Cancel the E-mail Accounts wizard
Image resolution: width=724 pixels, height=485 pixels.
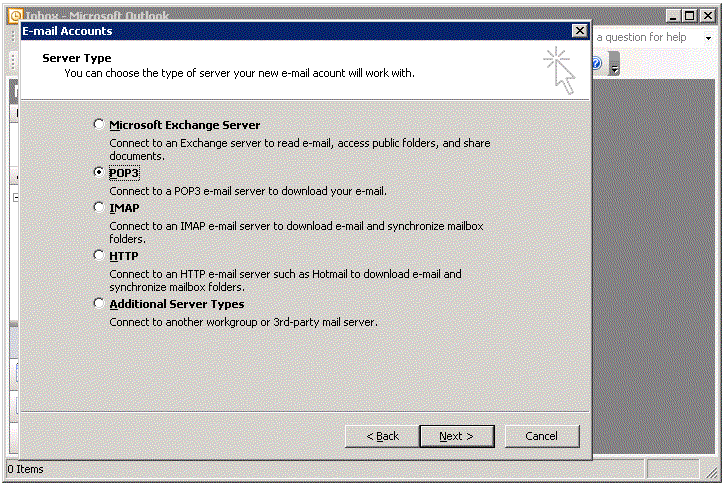point(542,436)
